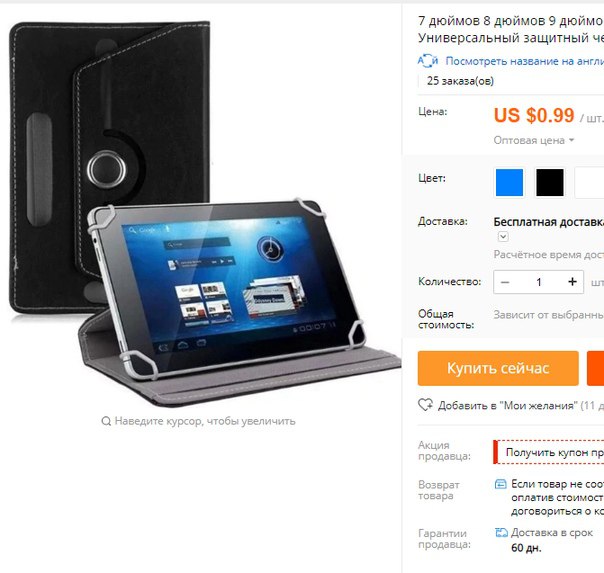Increase quantity with the plus button
Image resolution: width=604 pixels, height=573 pixels.
[x=572, y=282]
